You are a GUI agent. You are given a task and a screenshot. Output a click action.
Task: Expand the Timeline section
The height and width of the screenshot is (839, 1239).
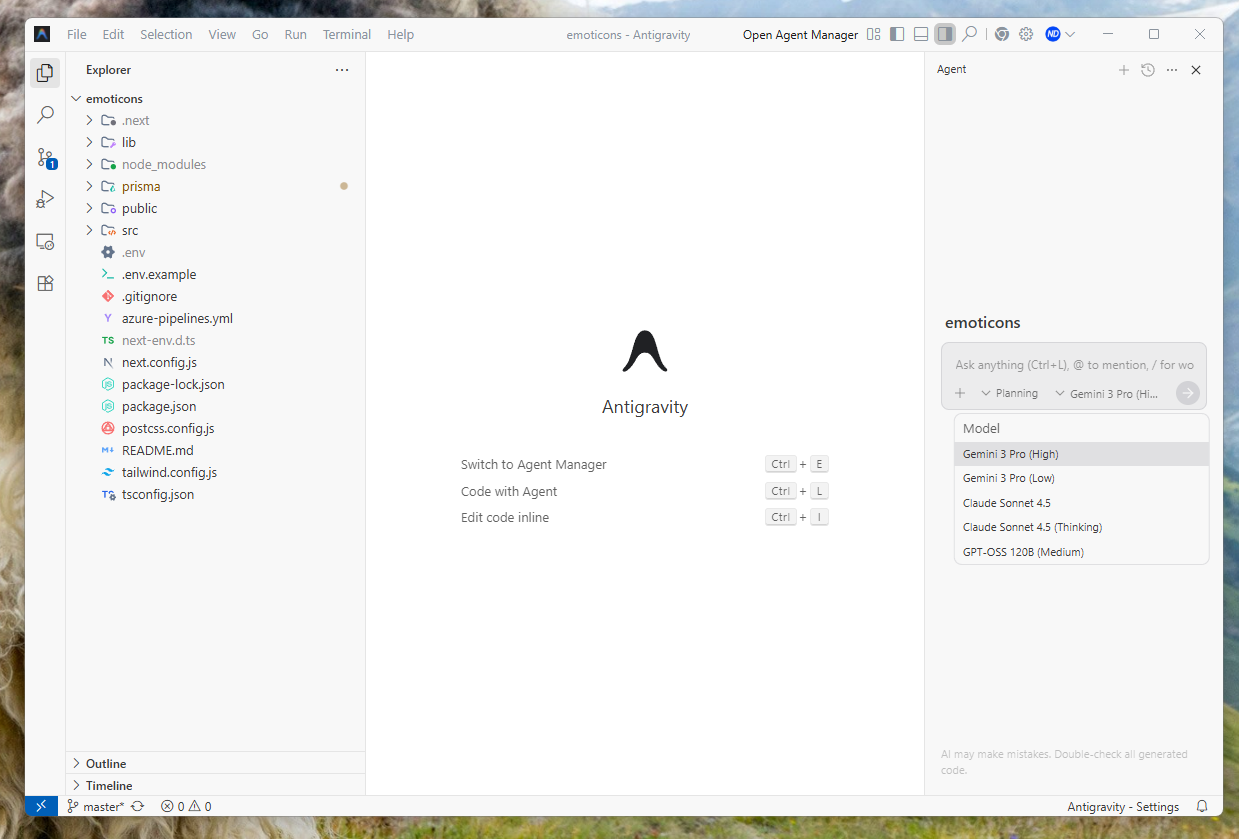click(215, 785)
